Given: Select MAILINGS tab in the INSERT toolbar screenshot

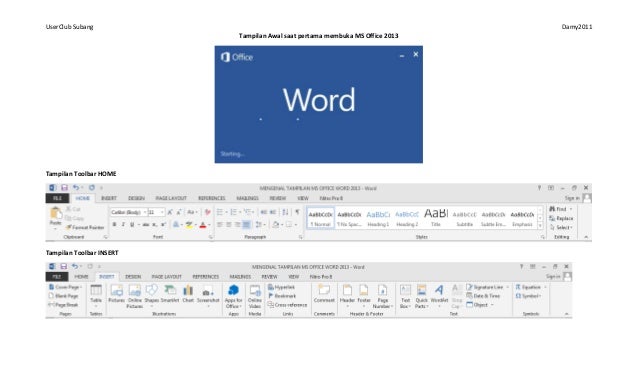Looking at the screenshot, I should pos(240,277).
